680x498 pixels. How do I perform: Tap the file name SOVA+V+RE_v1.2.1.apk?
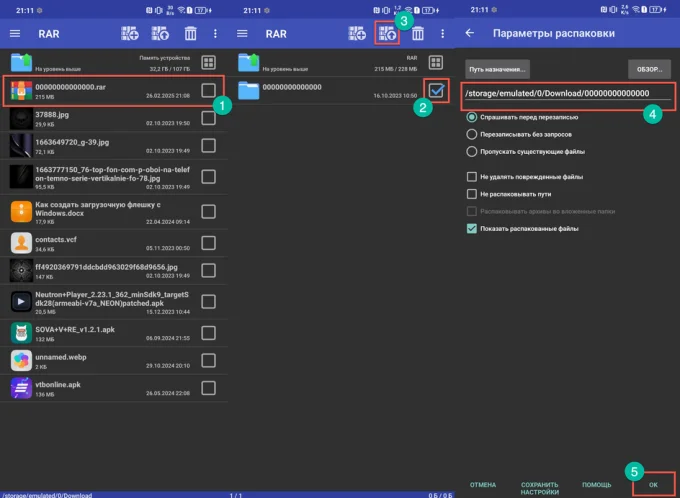(x=75, y=330)
